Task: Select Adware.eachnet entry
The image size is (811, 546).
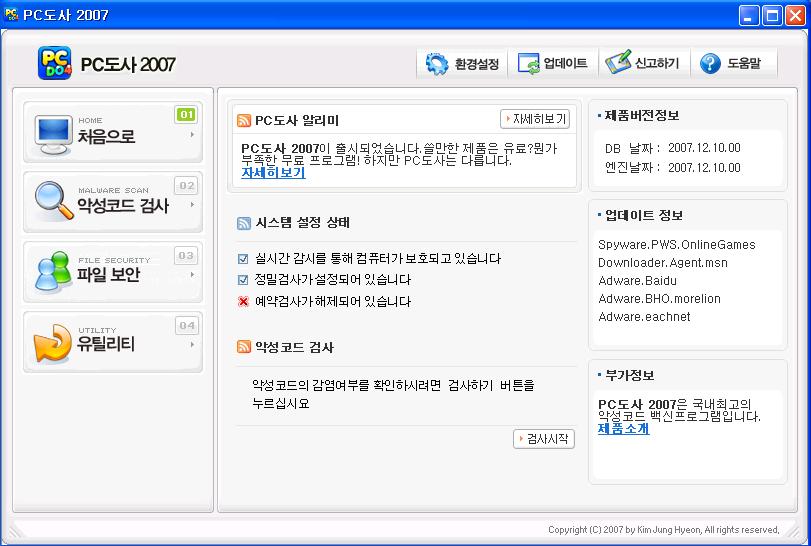Action: [x=644, y=316]
